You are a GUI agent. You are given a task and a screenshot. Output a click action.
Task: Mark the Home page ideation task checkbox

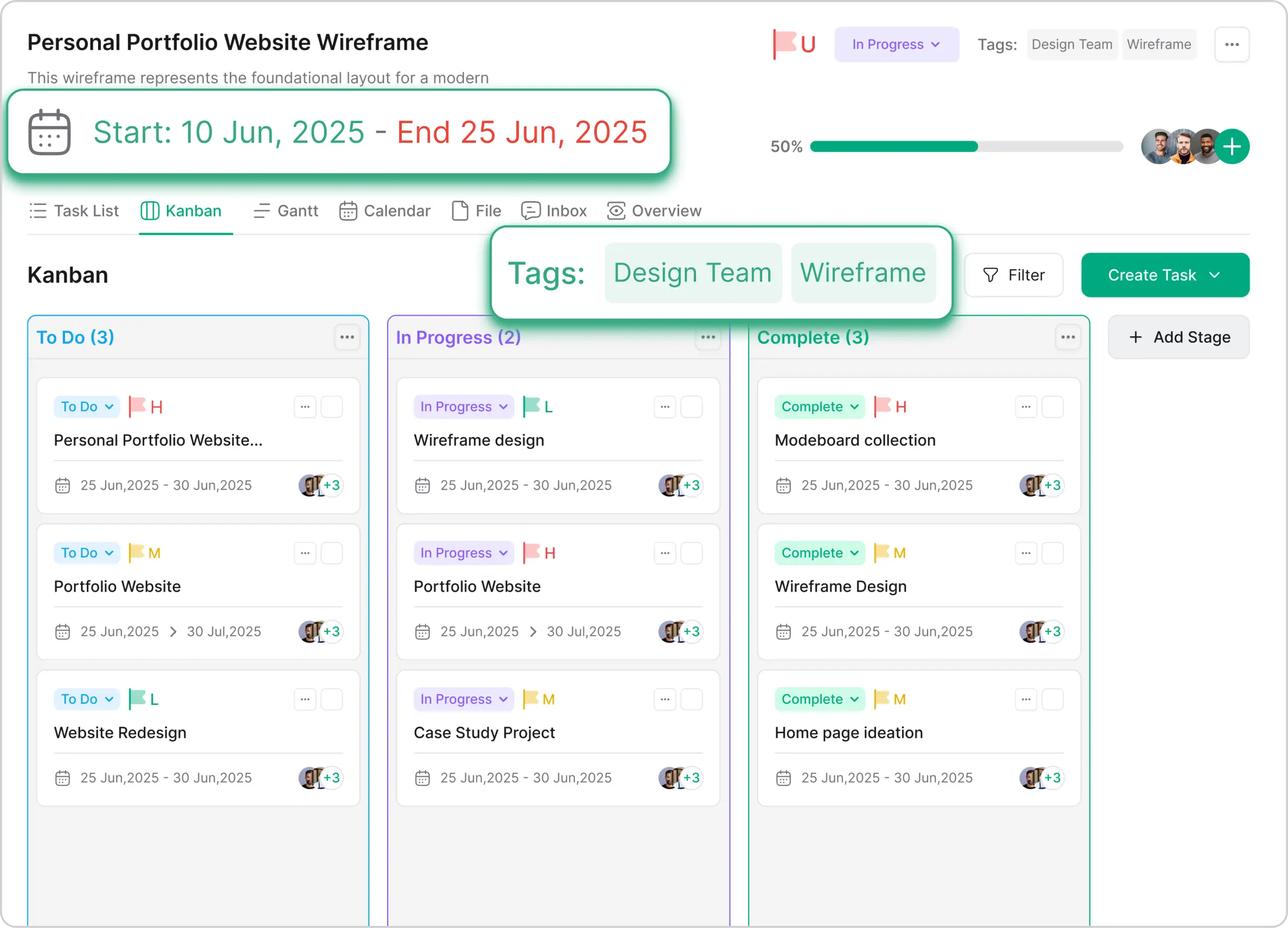[1052, 699]
